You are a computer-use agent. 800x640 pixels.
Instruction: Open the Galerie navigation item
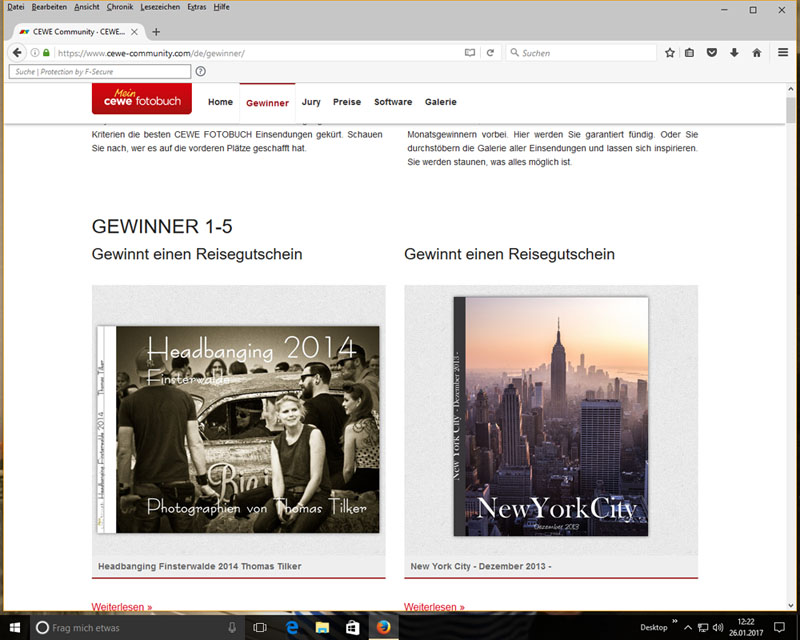pos(440,102)
